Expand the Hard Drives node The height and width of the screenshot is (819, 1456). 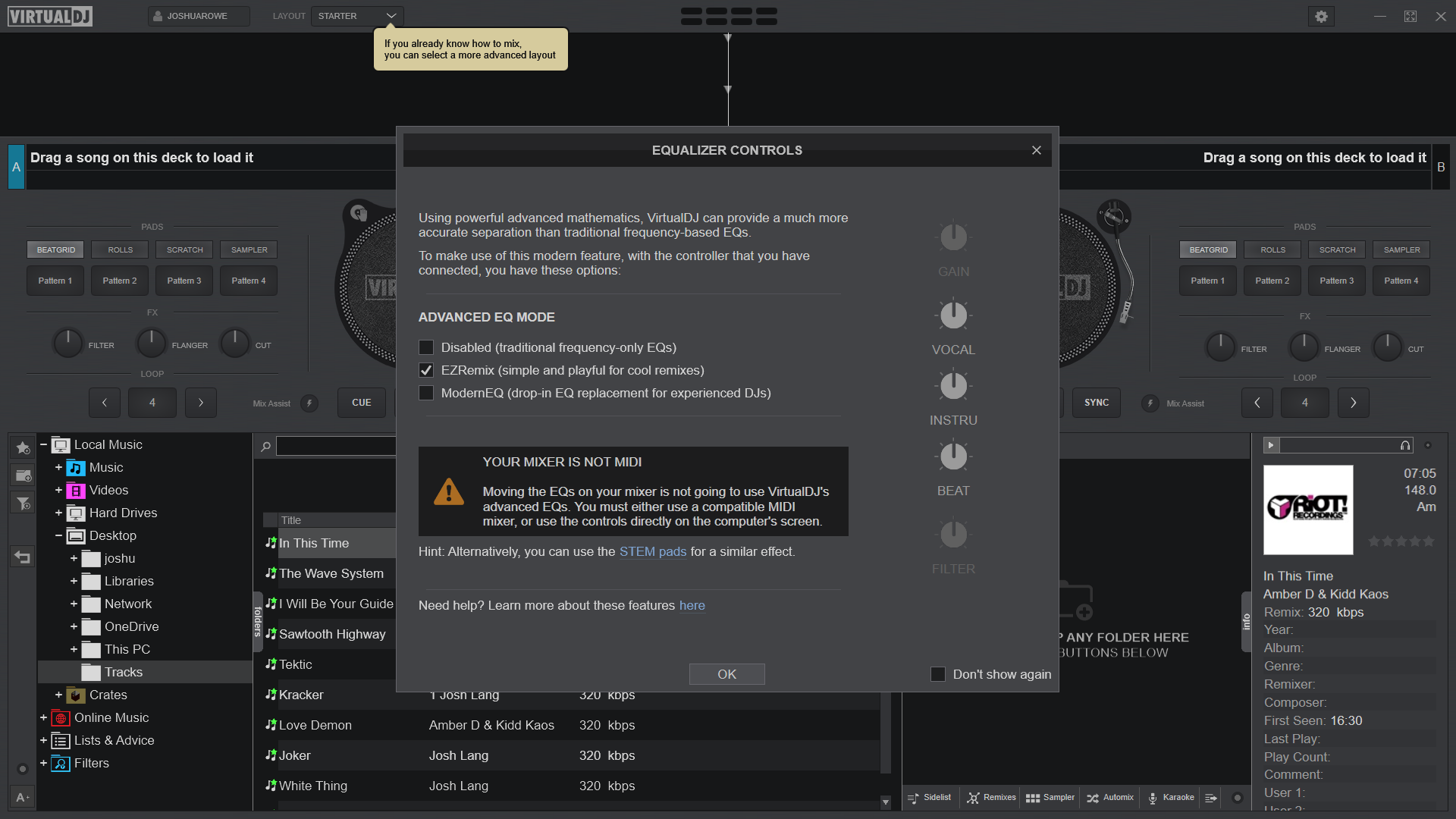(58, 513)
